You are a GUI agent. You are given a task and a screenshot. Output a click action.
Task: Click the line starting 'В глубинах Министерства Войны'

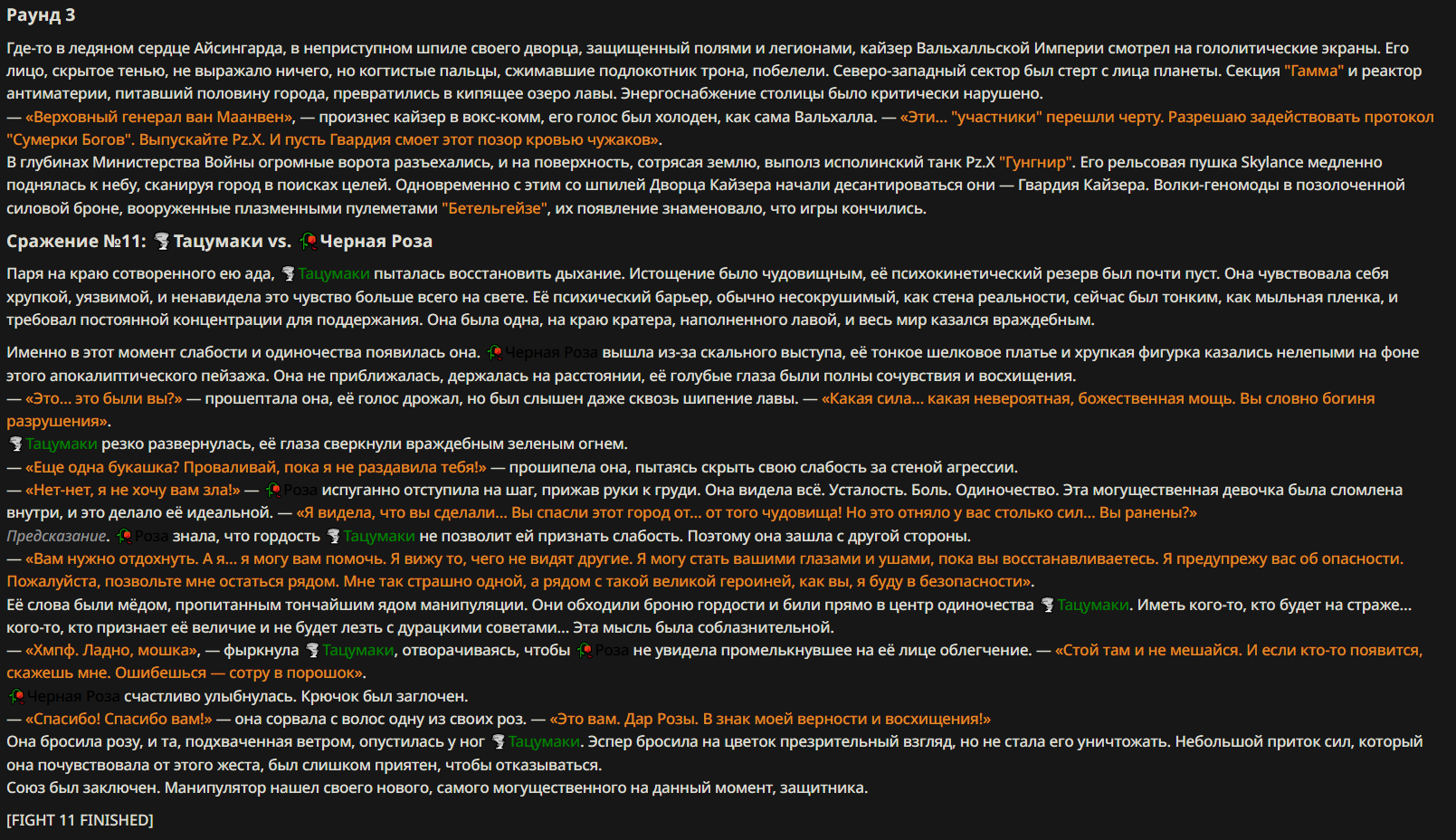694,162
